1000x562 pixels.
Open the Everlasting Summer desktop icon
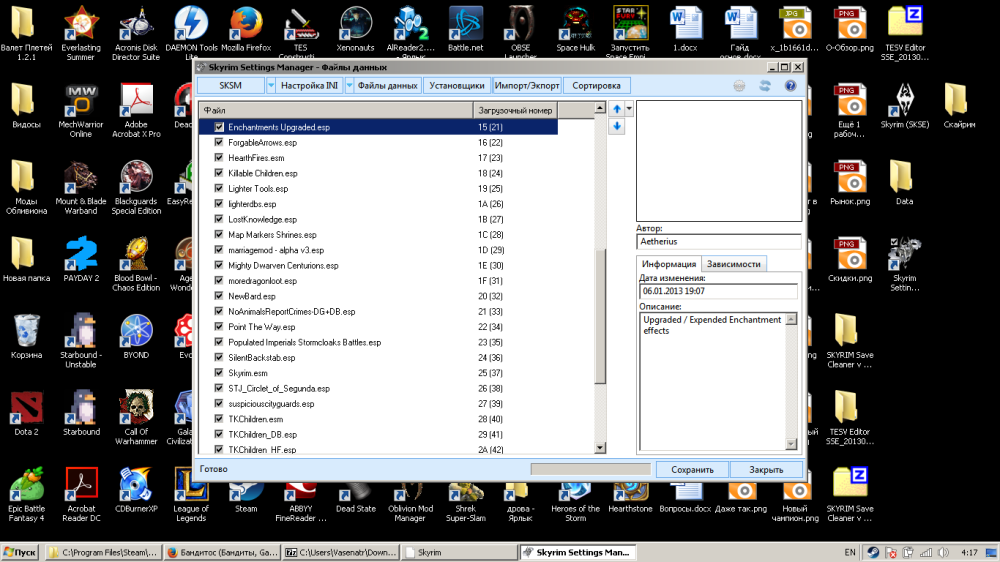pyautogui.click(x=81, y=33)
